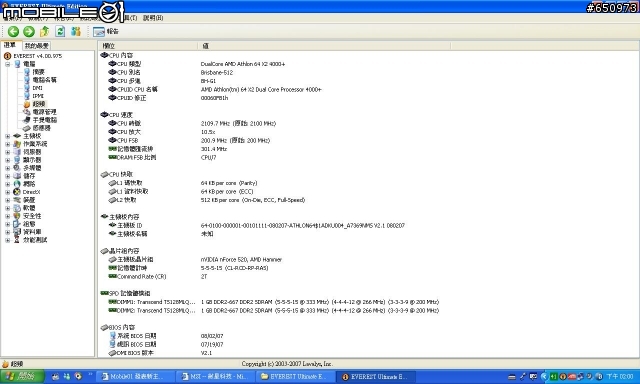Click the 作業系統 Windows flag icon

click(x=17, y=144)
